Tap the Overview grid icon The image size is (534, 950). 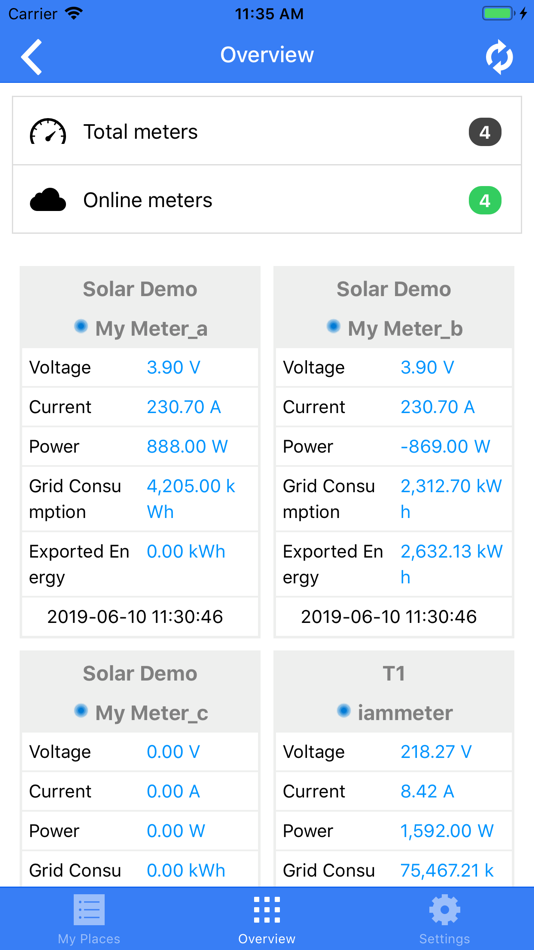[267, 909]
